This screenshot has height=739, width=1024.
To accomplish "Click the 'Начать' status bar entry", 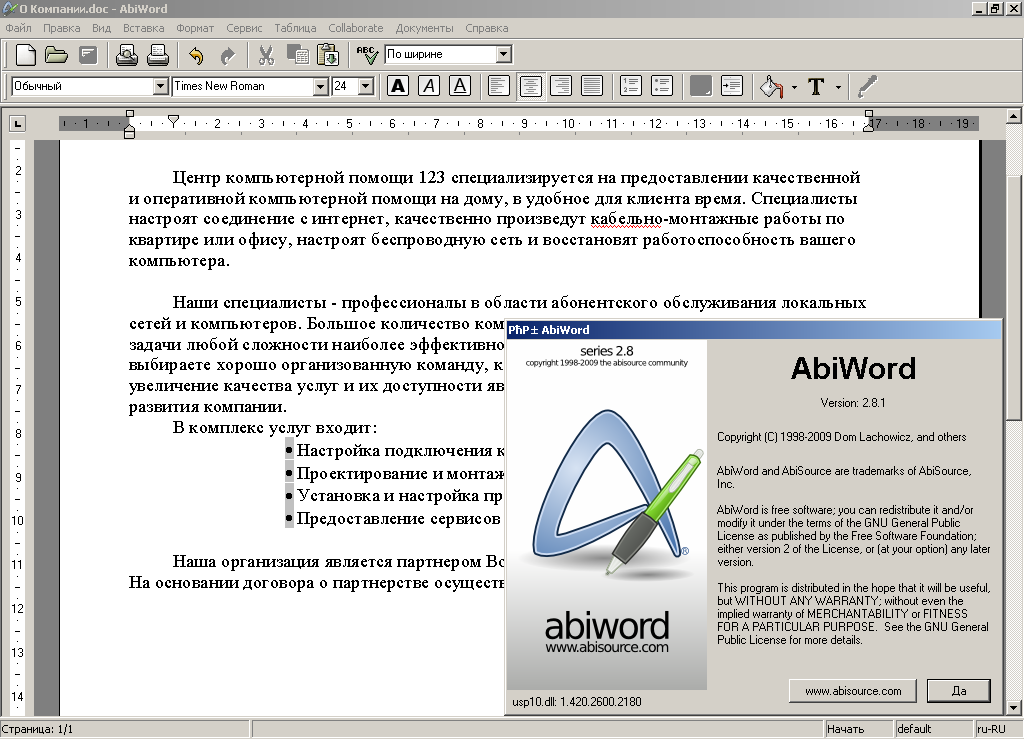I will pyautogui.click(x=858, y=729).
